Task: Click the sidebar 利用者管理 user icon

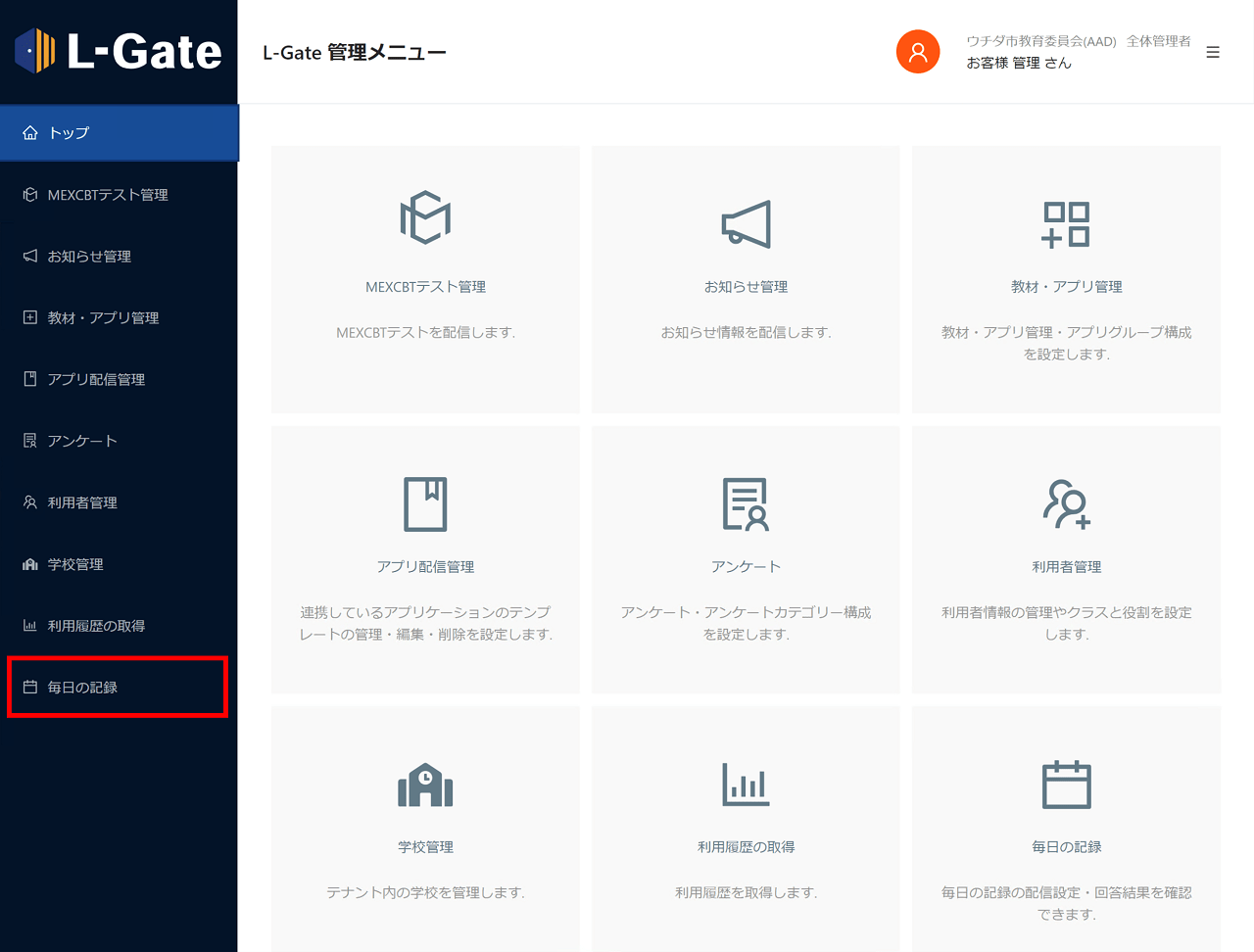Action: click(30, 502)
